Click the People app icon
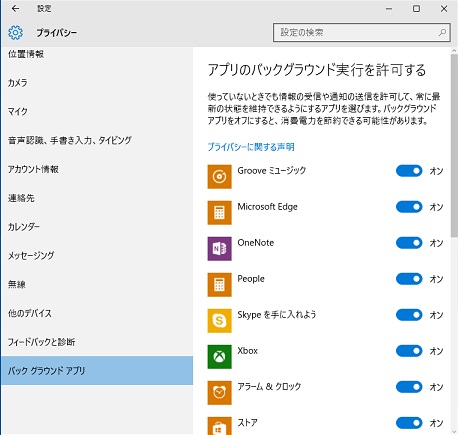The height and width of the screenshot is (435, 458). [x=219, y=285]
